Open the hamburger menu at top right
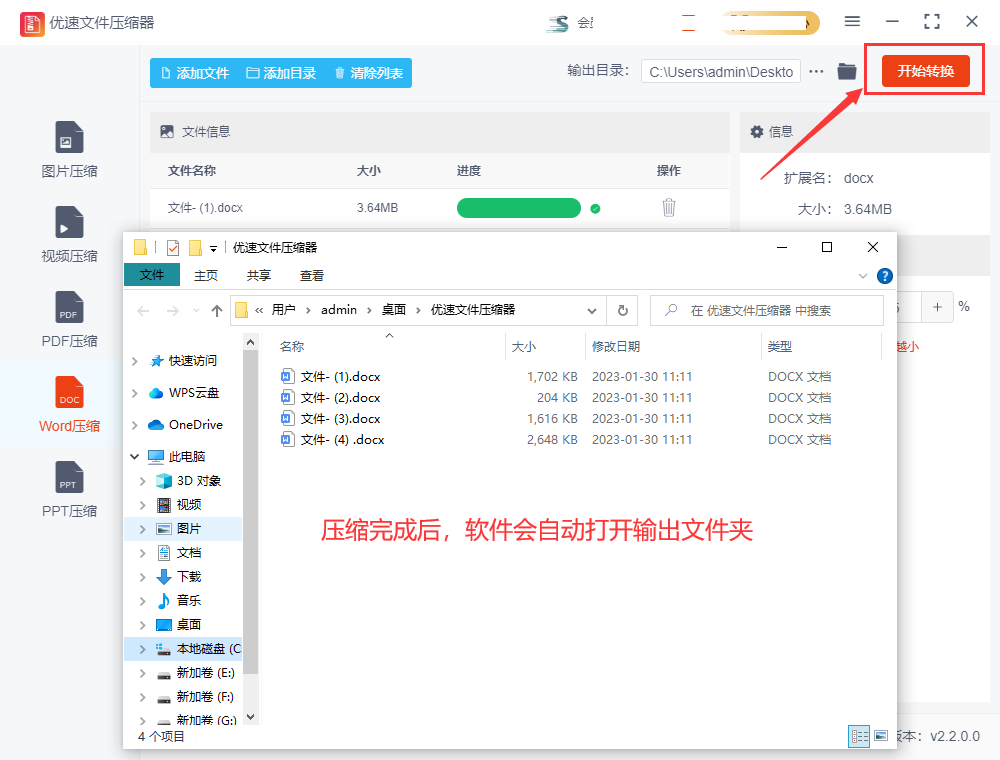 pos(853,20)
